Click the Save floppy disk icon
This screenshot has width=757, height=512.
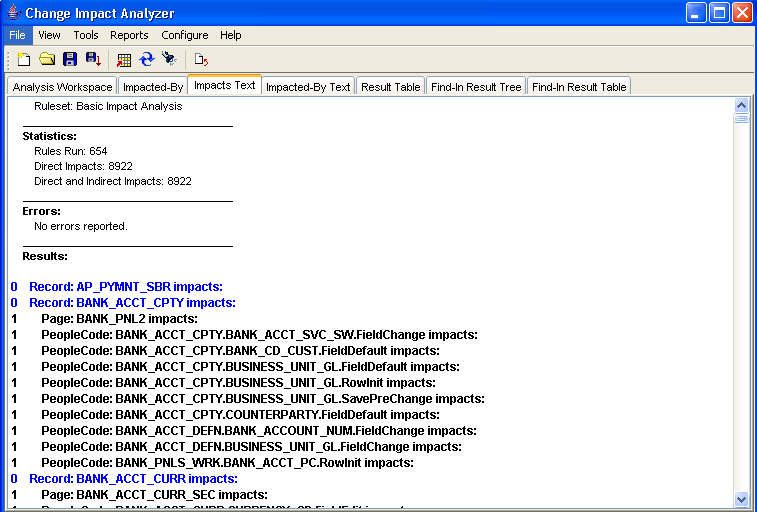pos(70,60)
